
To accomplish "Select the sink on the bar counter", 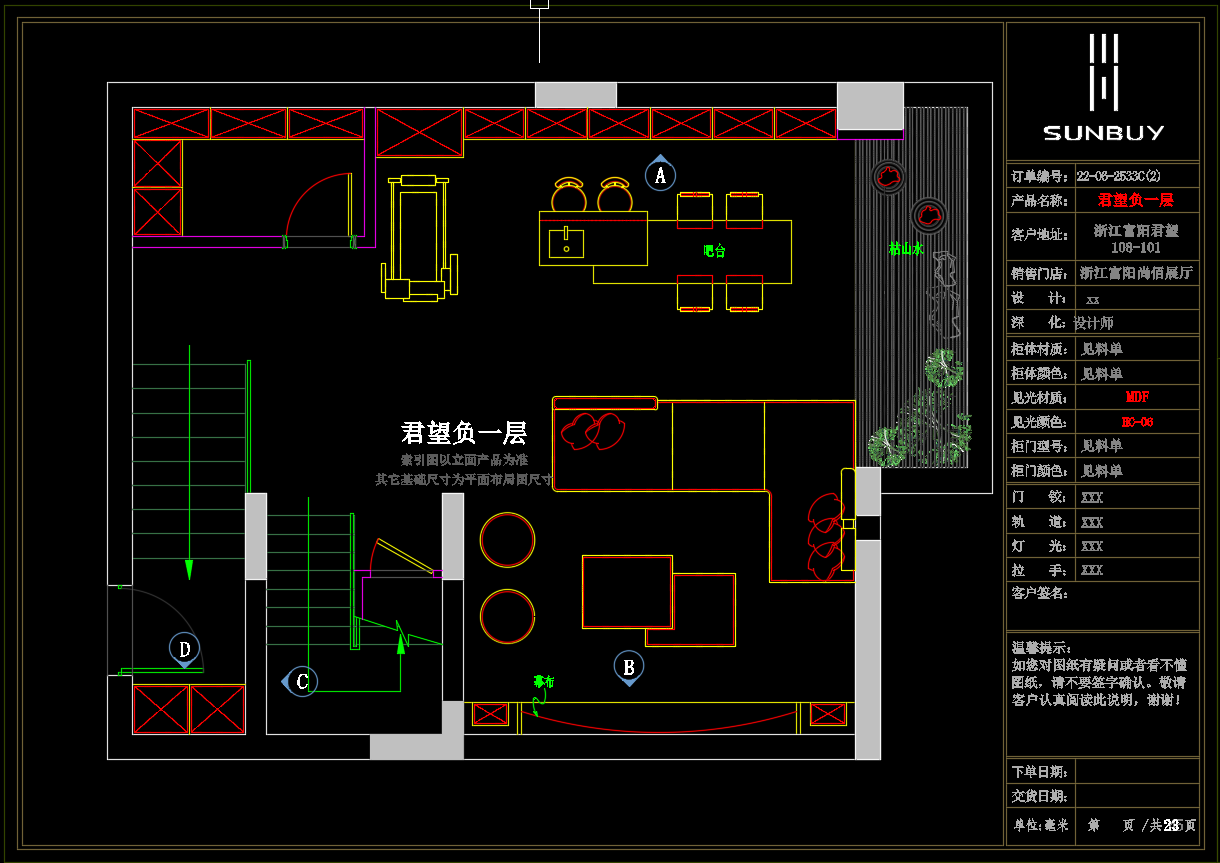I will point(566,243).
